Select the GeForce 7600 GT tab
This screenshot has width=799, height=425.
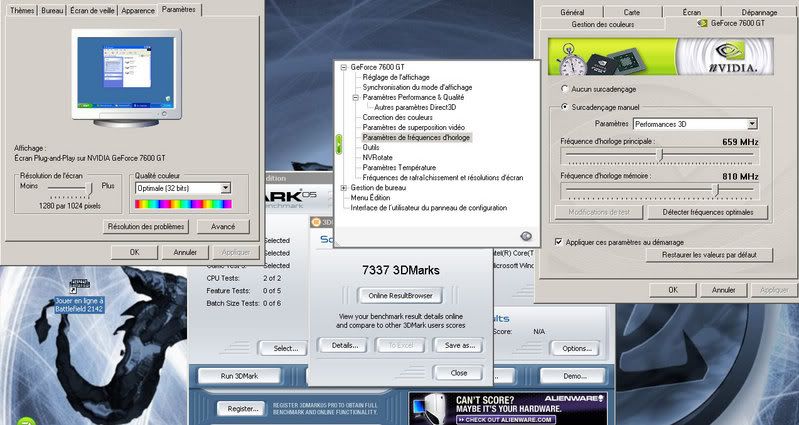click(731, 23)
